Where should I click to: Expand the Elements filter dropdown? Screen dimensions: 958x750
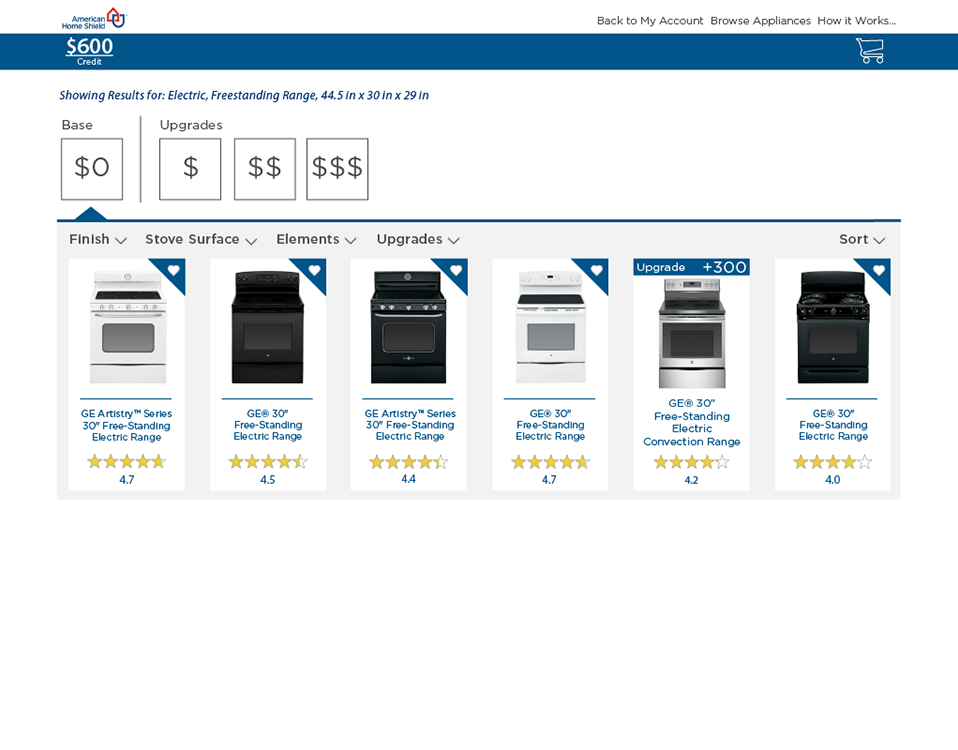click(316, 239)
